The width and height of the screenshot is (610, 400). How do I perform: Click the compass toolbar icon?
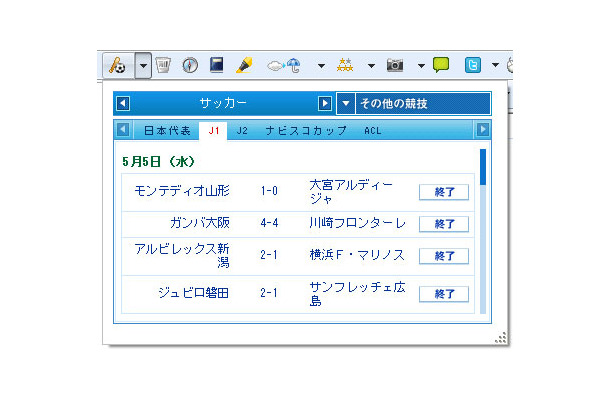(x=190, y=65)
